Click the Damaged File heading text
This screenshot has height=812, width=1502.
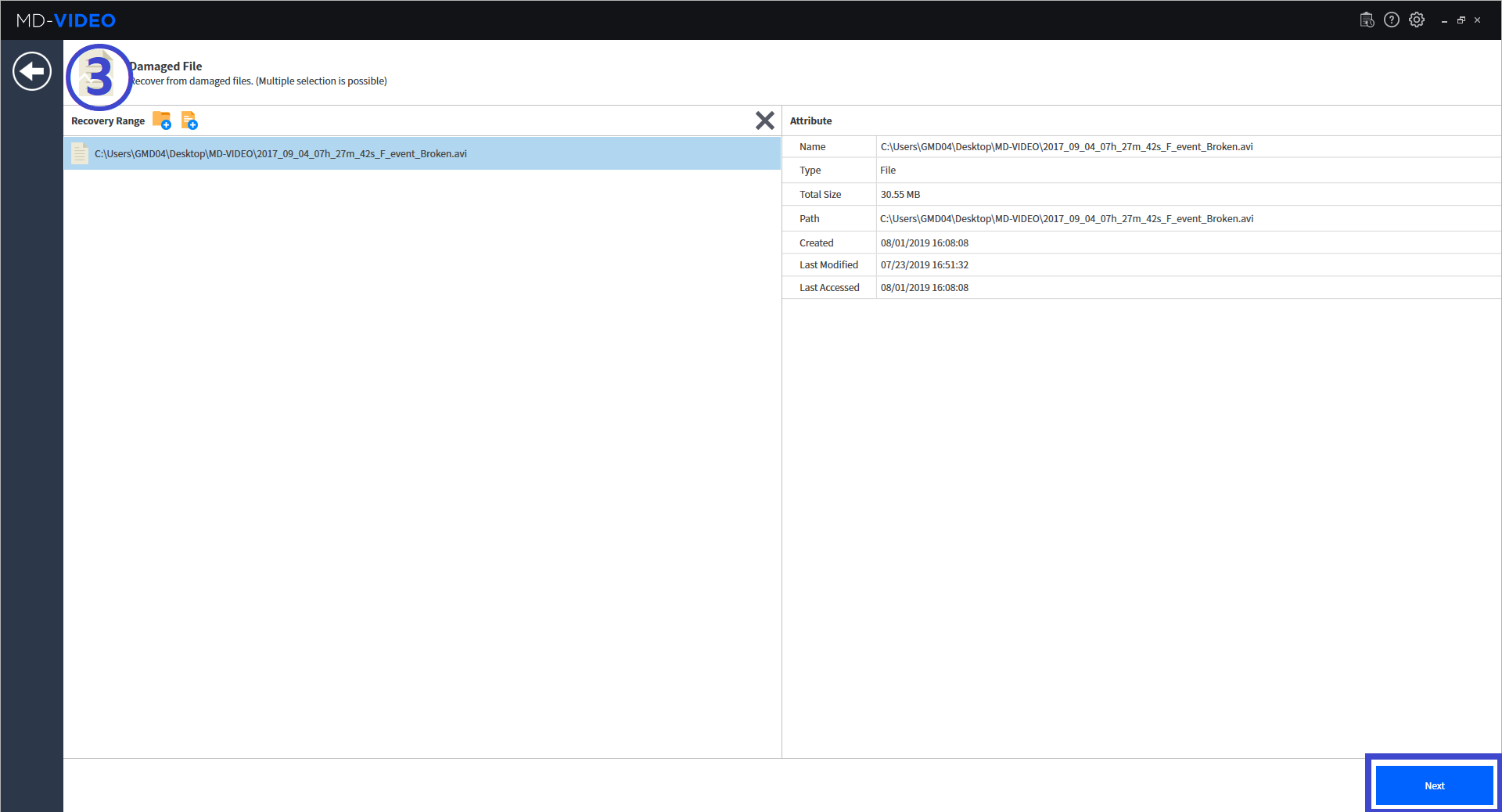tap(166, 66)
